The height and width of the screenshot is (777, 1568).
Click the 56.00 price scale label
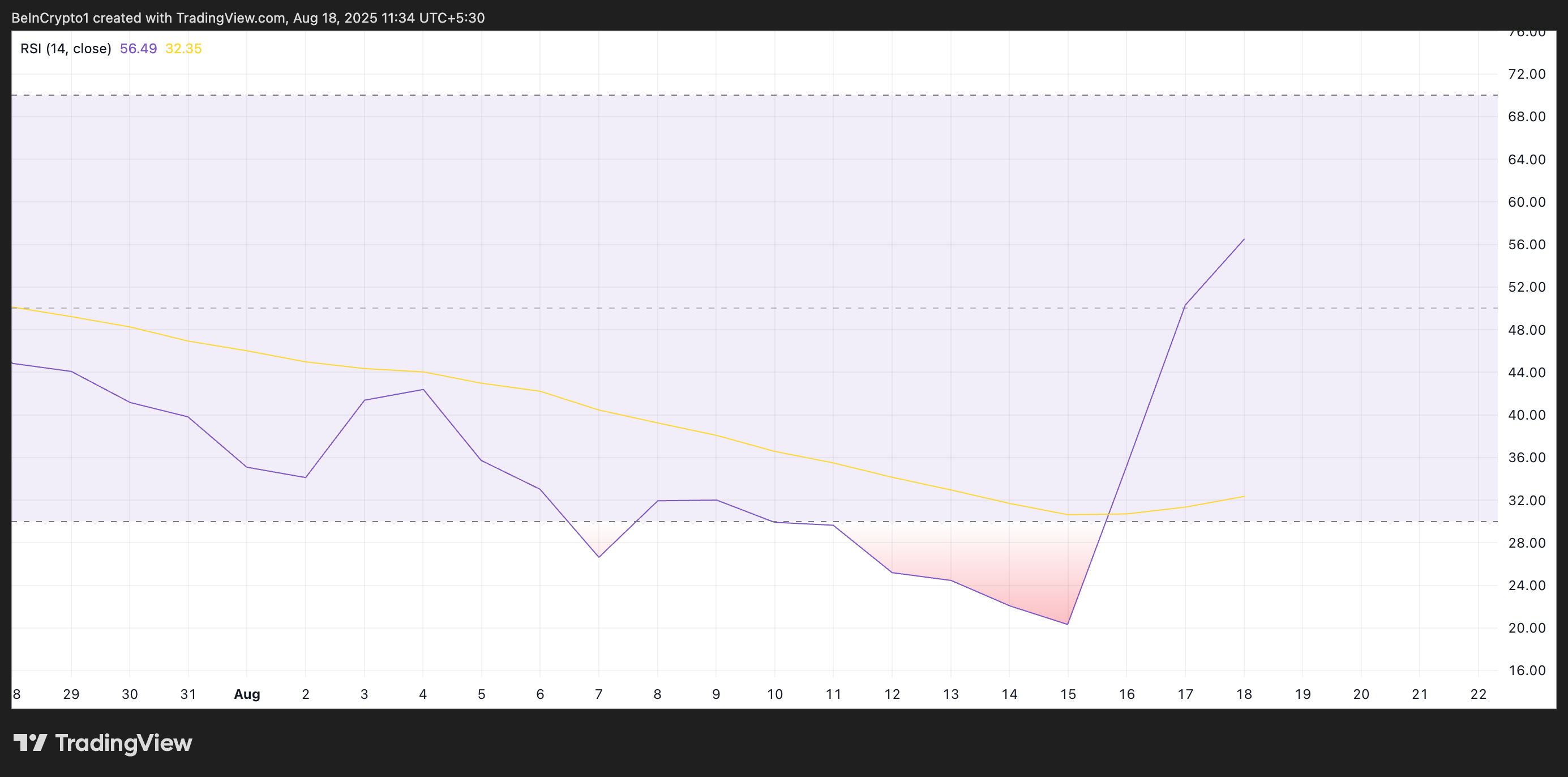point(1529,244)
